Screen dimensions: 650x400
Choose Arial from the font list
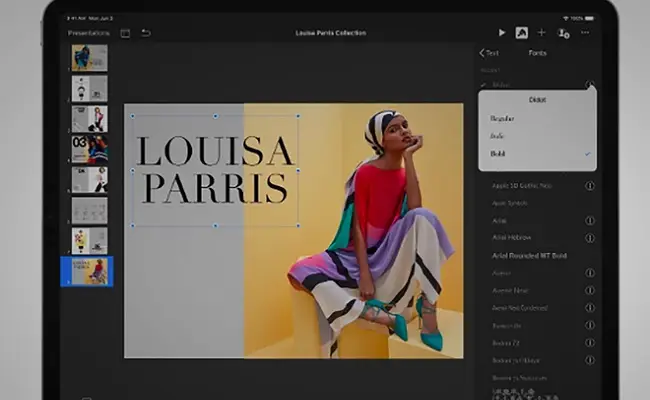click(x=501, y=221)
